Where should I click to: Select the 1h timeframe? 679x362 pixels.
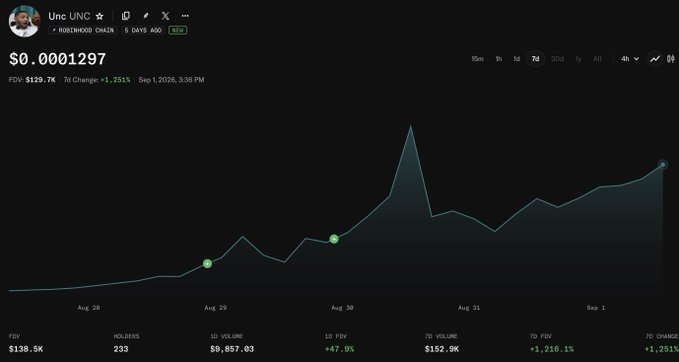[x=499, y=59]
